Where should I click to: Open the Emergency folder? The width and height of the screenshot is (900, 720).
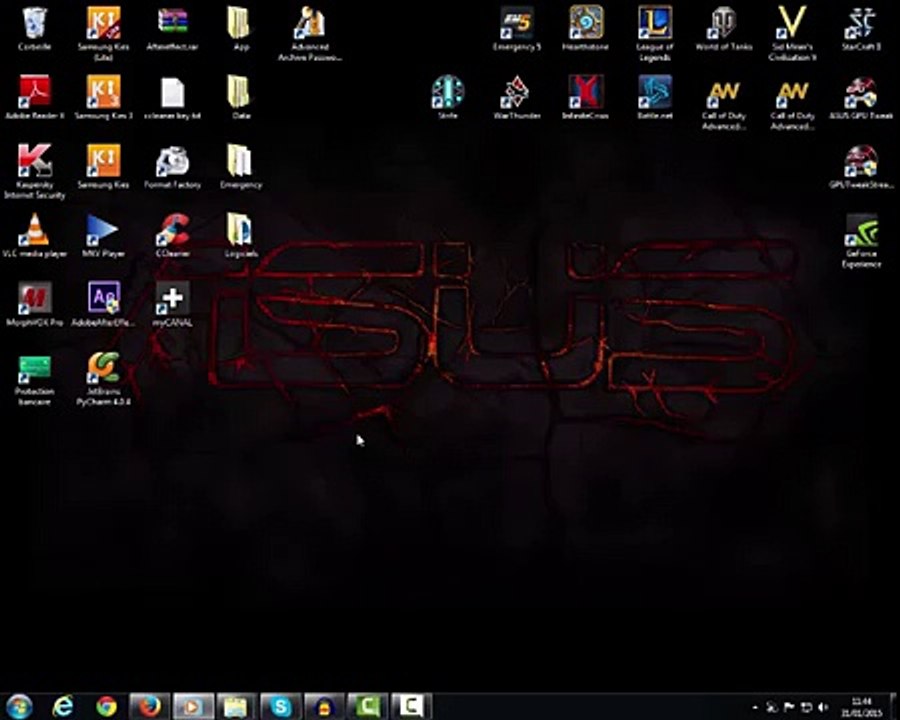tap(240, 167)
